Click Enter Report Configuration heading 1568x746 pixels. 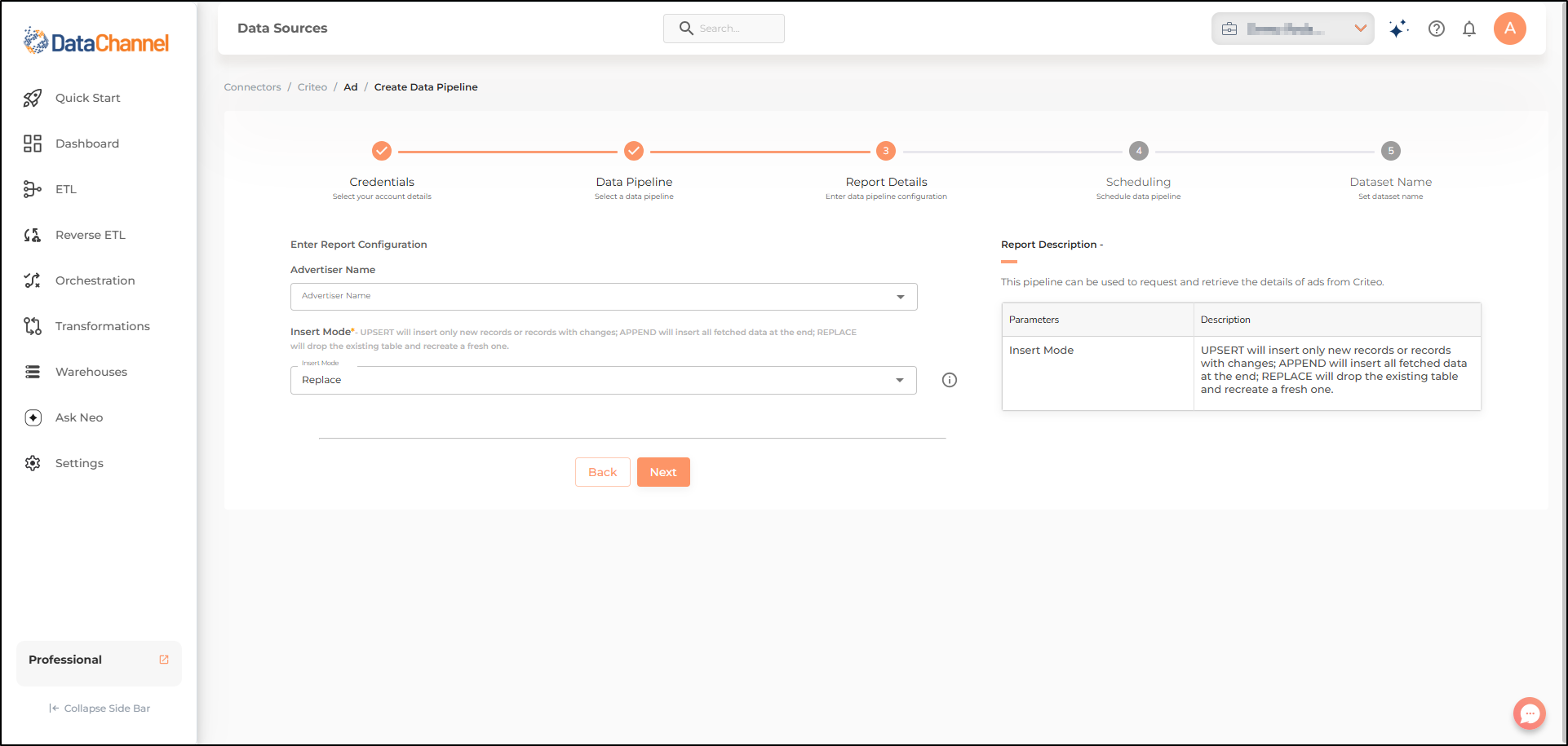point(359,245)
